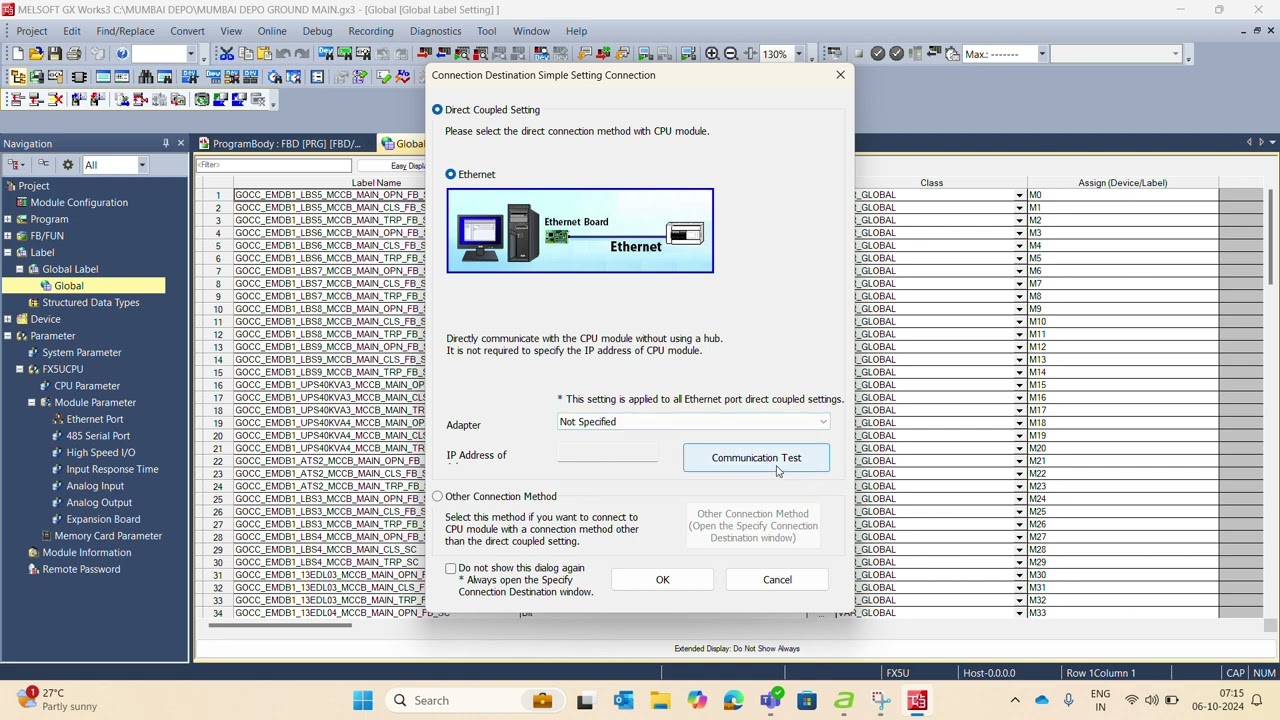Screen dimensions: 1280x720
Task: Click the M5 assign device cell
Action: pyautogui.click(x=1122, y=258)
